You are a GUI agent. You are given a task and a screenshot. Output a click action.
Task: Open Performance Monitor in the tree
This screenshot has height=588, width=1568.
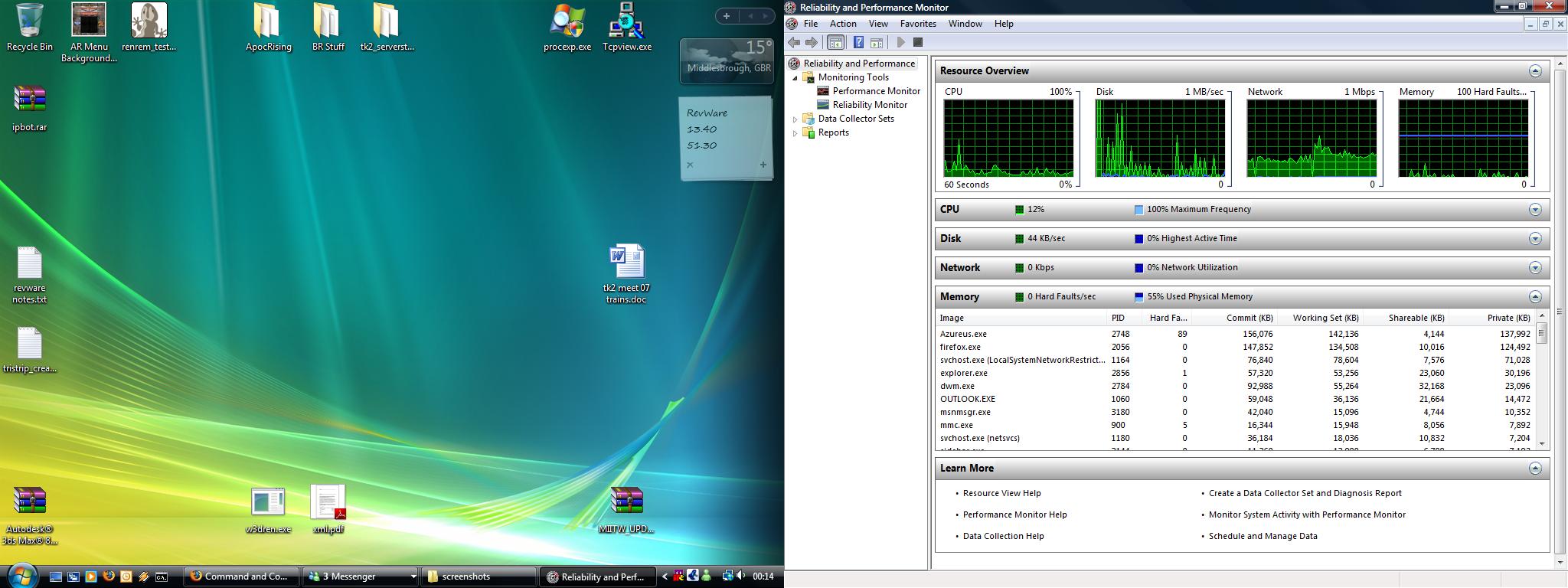[876, 91]
